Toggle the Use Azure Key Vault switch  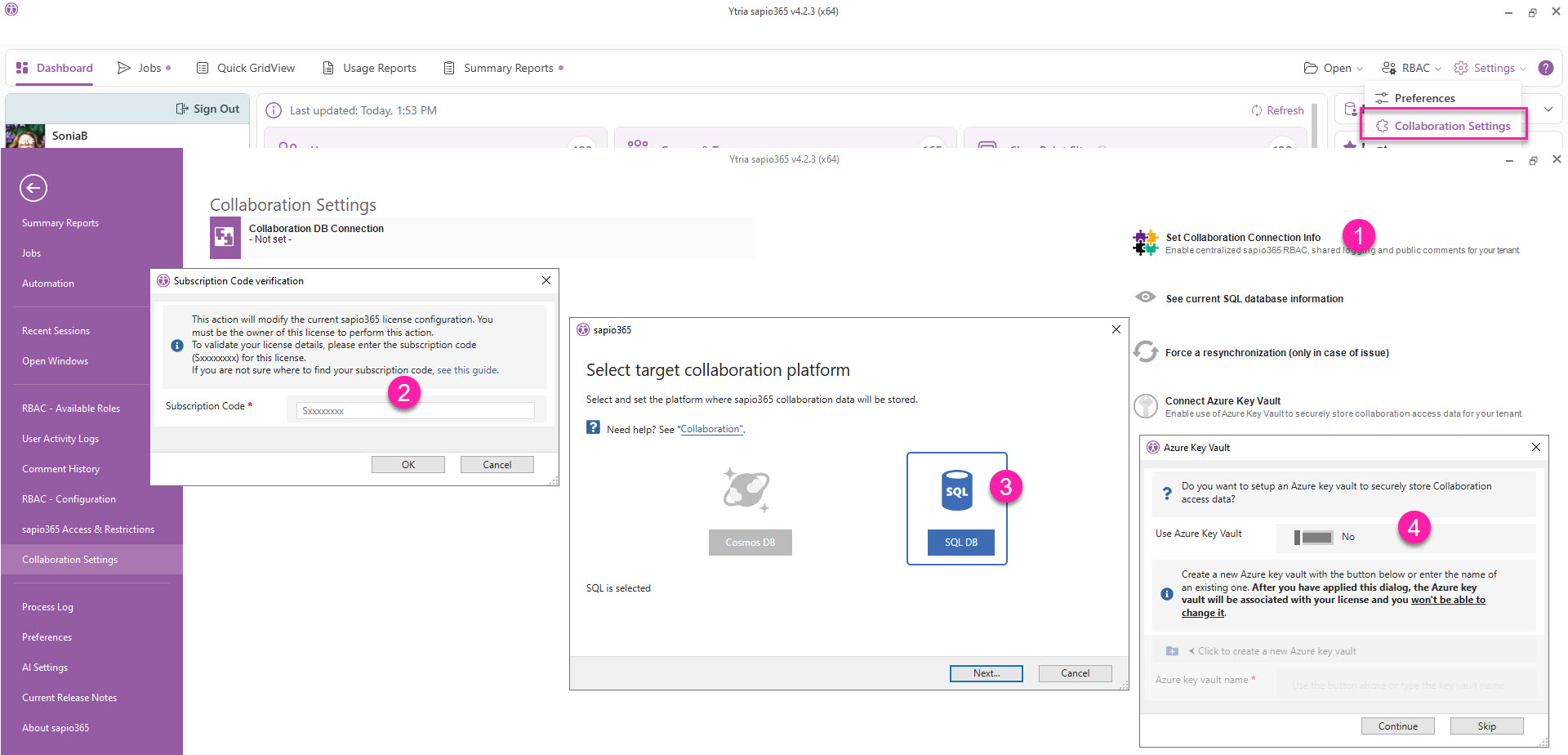(x=1313, y=537)
